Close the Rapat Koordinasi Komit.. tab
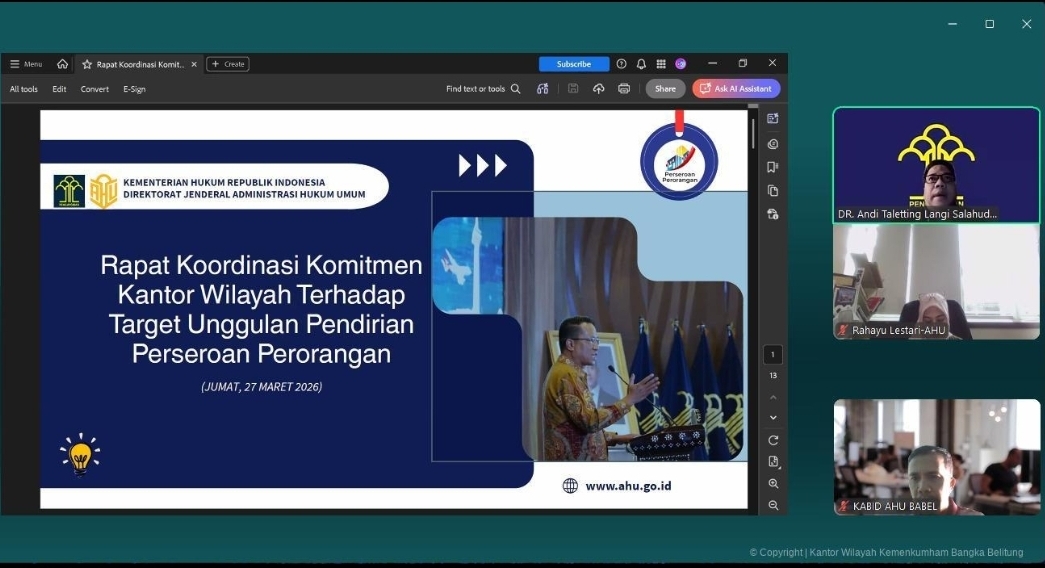1045x568 pixels. tap(194, 65)
